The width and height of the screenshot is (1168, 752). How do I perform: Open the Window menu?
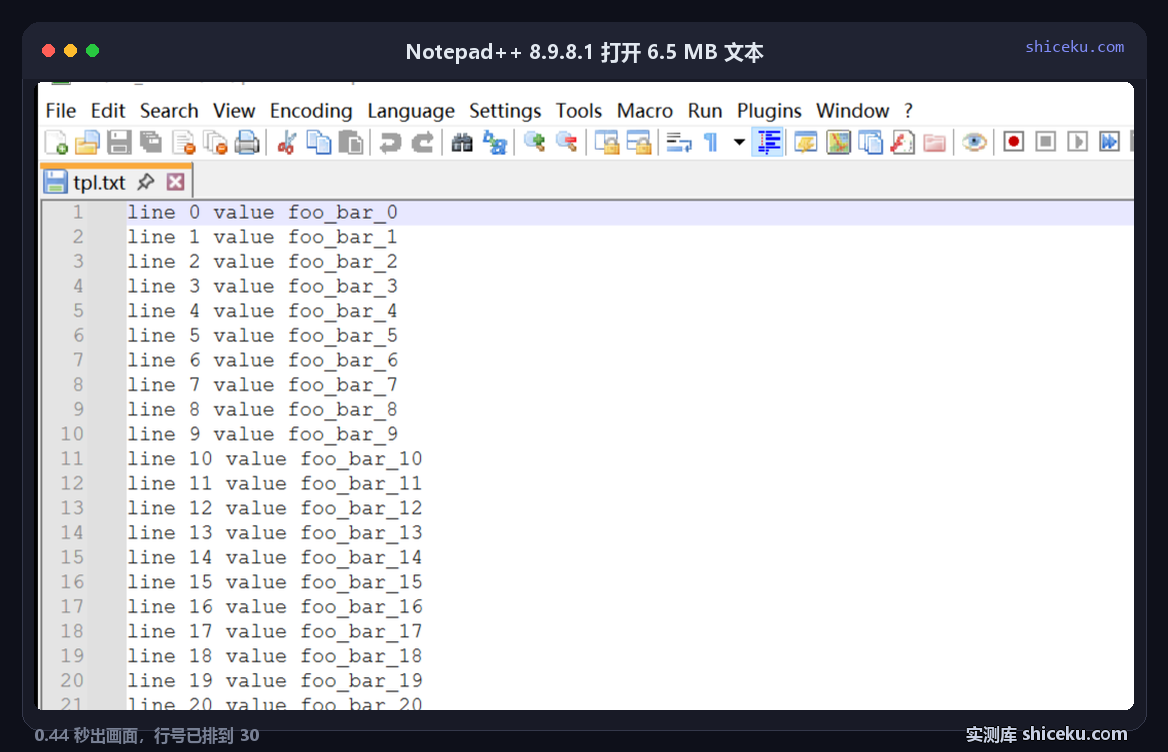point(852,111)
